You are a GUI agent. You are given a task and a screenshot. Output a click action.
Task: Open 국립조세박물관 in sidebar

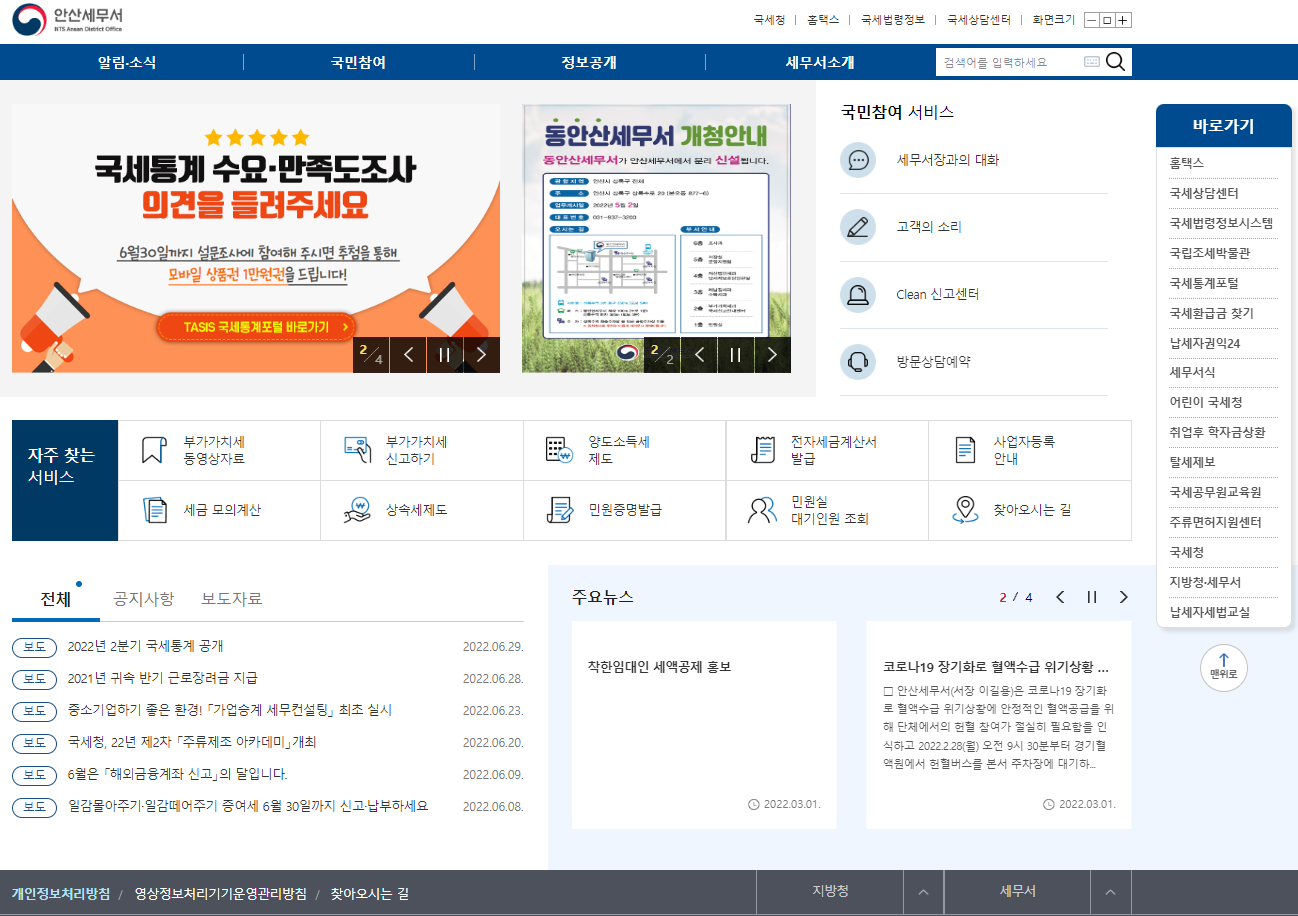1209,253
